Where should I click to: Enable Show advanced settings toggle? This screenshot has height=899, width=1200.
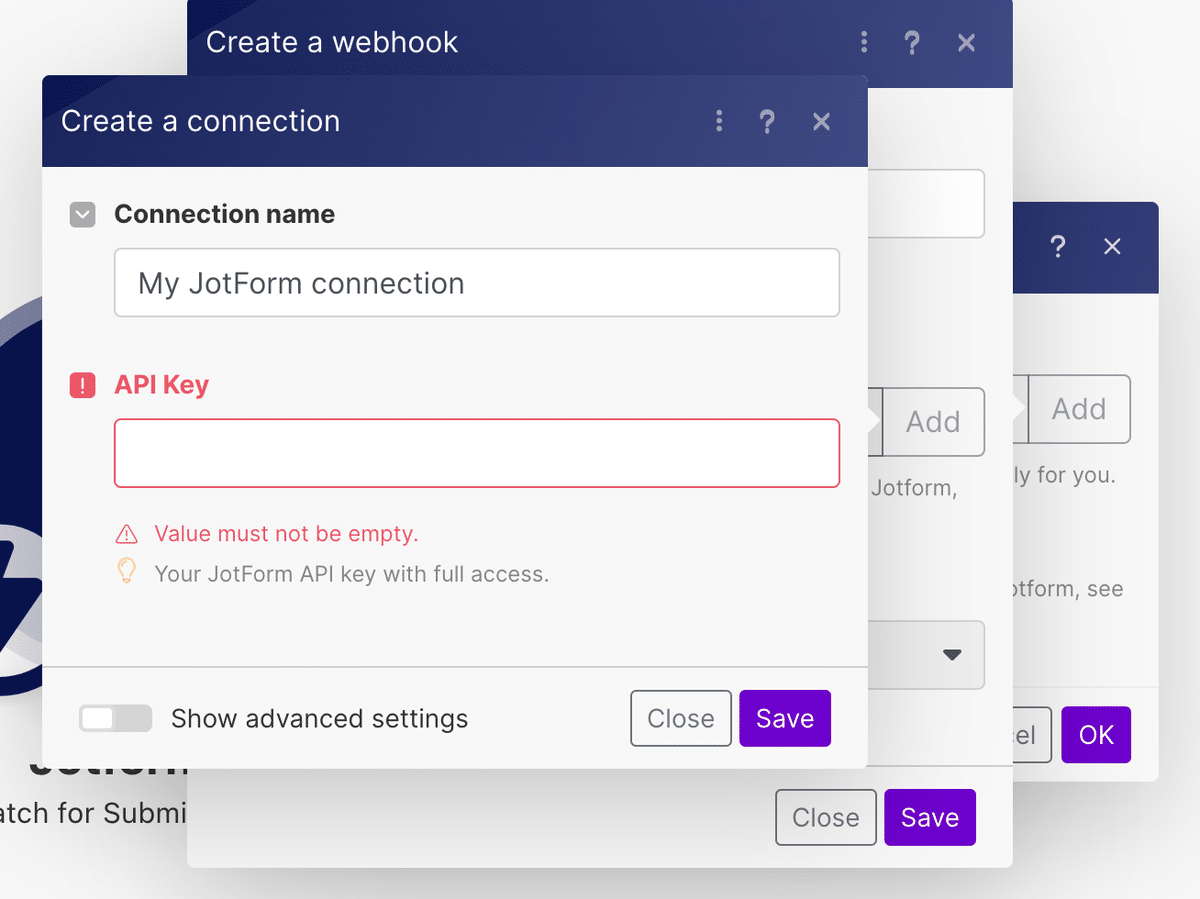pyautogui.click(x=116, y=718)
